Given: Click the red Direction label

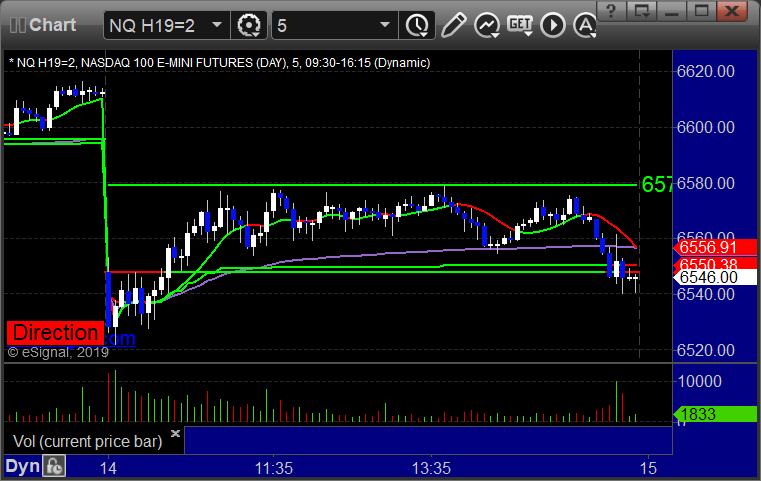Looking at the screenshot, I should click(55, 333).
